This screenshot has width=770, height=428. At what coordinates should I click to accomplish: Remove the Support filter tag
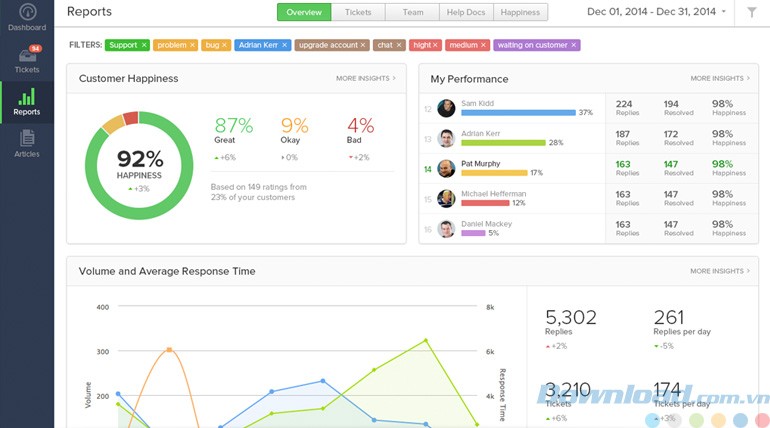click(144, 45)
